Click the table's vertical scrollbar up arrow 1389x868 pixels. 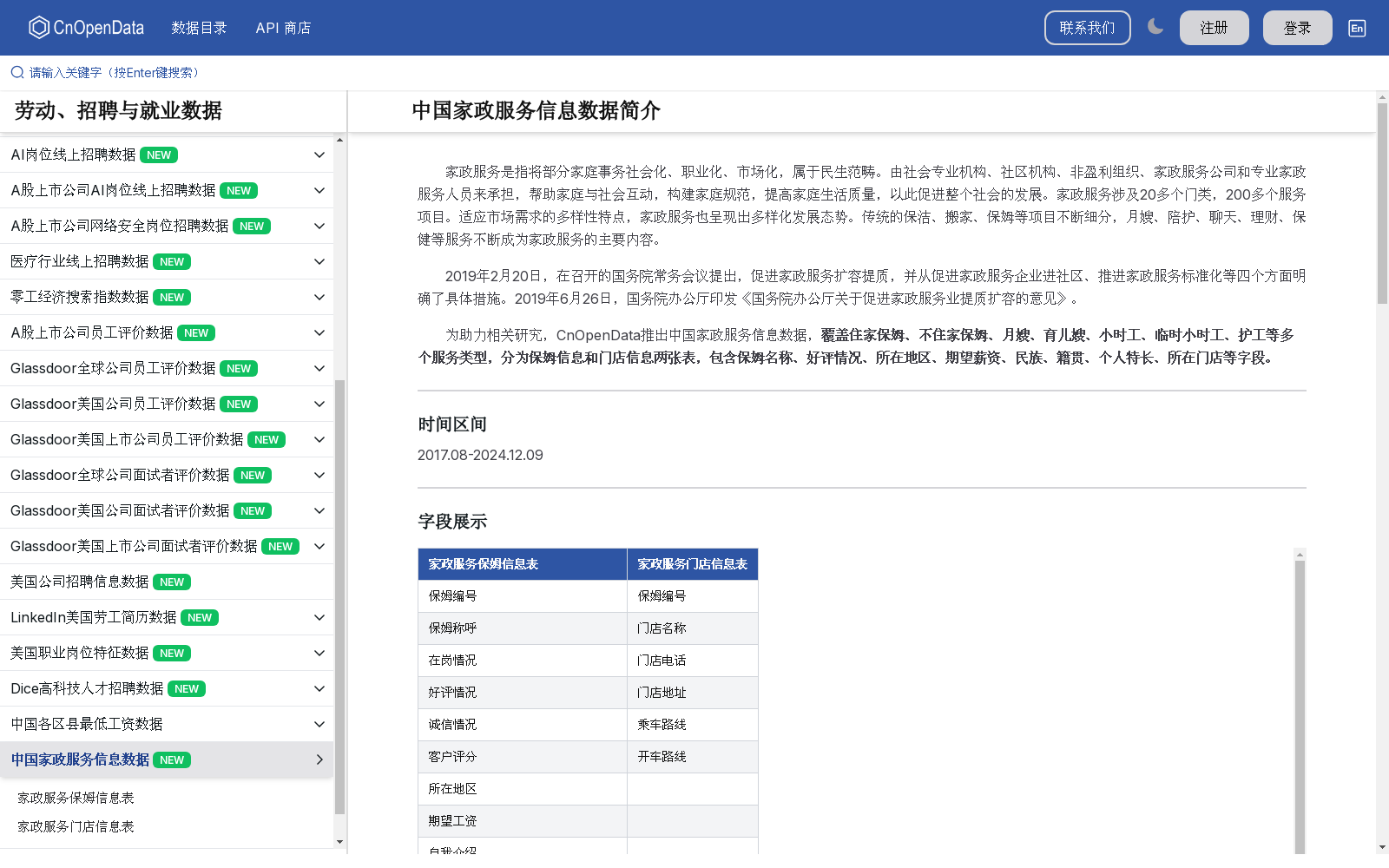point(1298,553)
